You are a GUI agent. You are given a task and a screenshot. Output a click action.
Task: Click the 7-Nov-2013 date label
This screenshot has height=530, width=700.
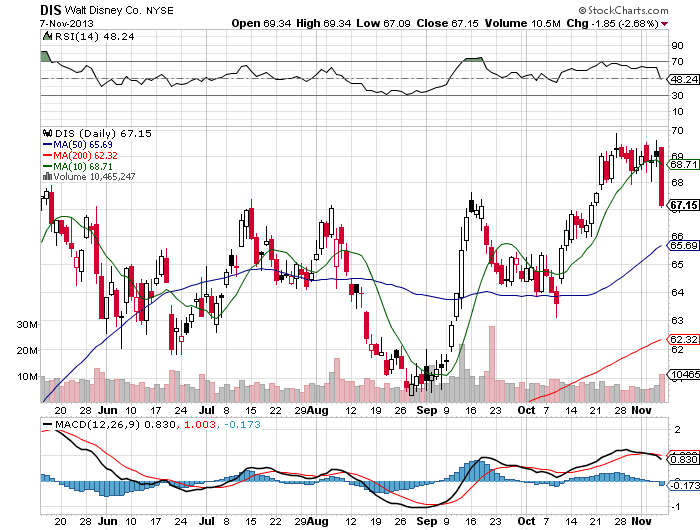pos(67,23)
